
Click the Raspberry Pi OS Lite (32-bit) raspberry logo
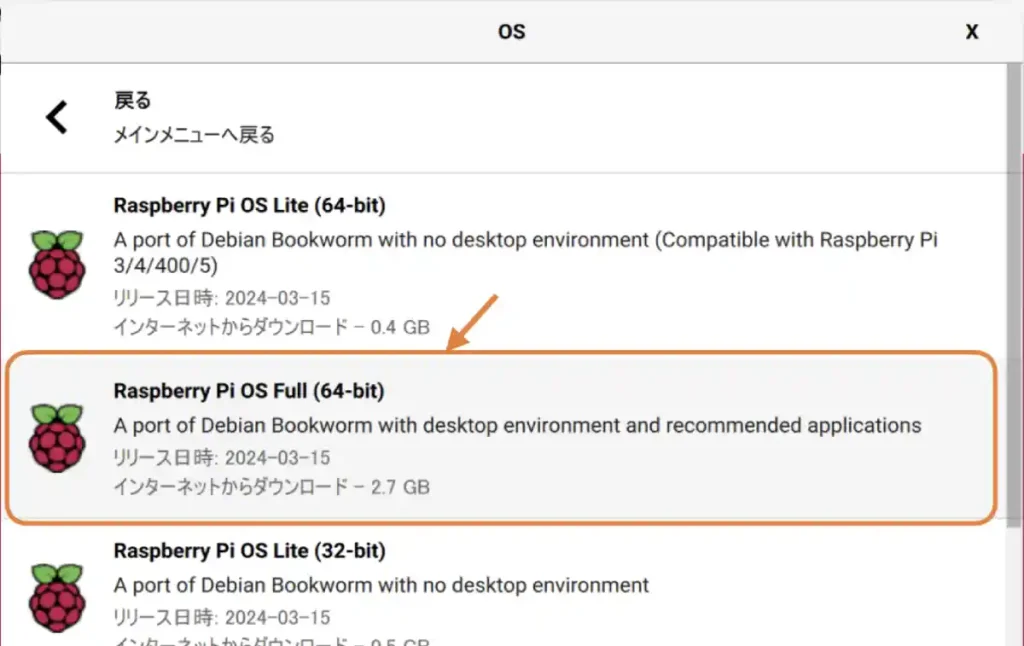coord(57,598)
